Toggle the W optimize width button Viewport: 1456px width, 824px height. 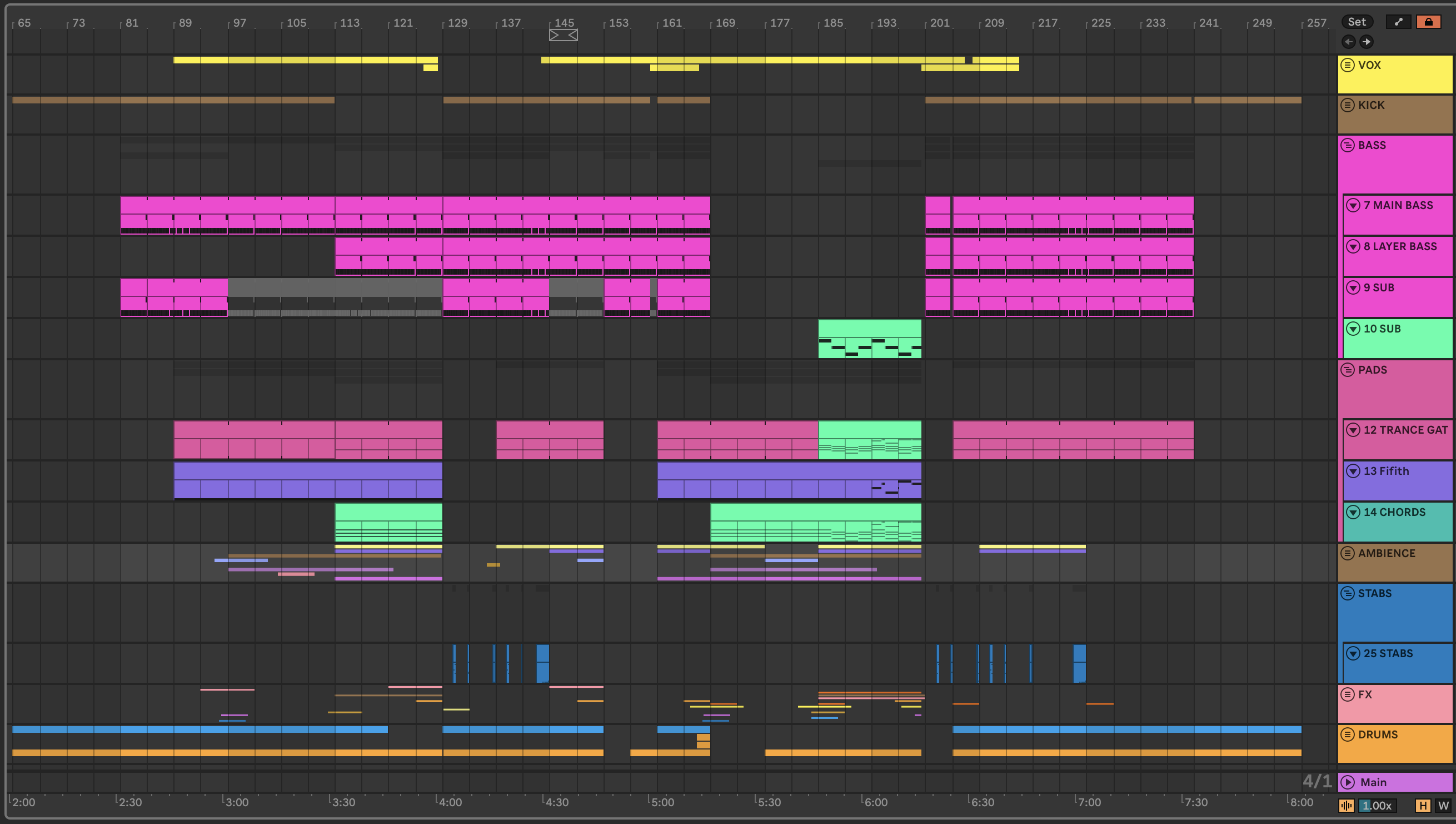[x=1443, y=805]
